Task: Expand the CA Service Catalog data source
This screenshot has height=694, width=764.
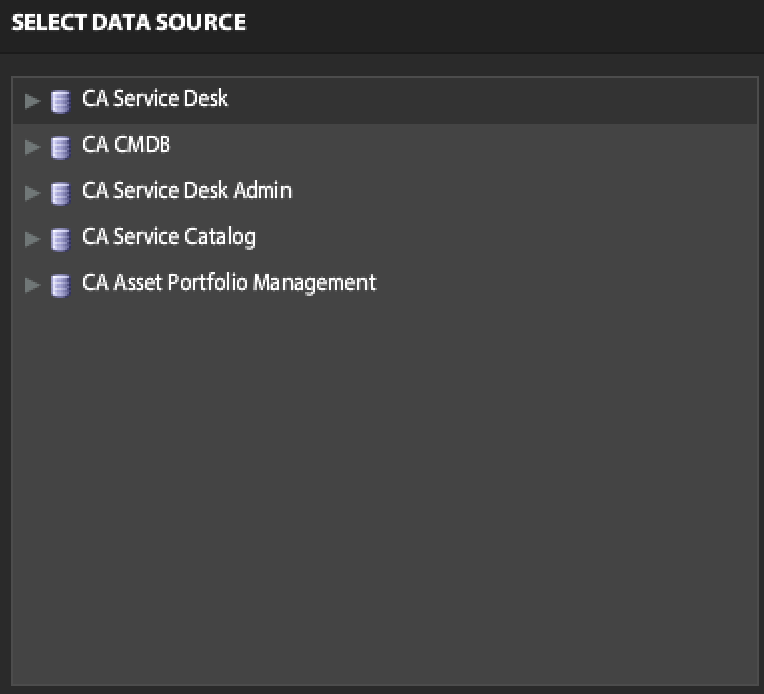Action: coord(32,239)
